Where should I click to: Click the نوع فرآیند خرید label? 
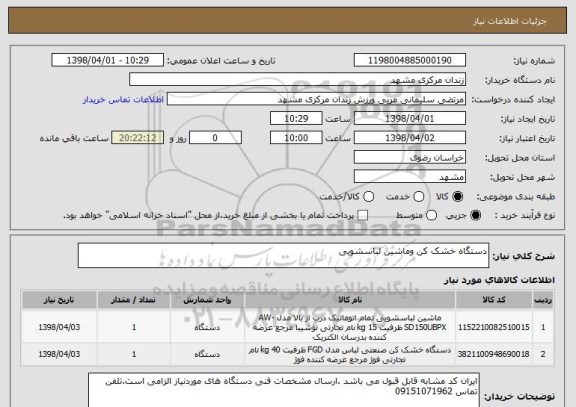[x=525, y=216]
